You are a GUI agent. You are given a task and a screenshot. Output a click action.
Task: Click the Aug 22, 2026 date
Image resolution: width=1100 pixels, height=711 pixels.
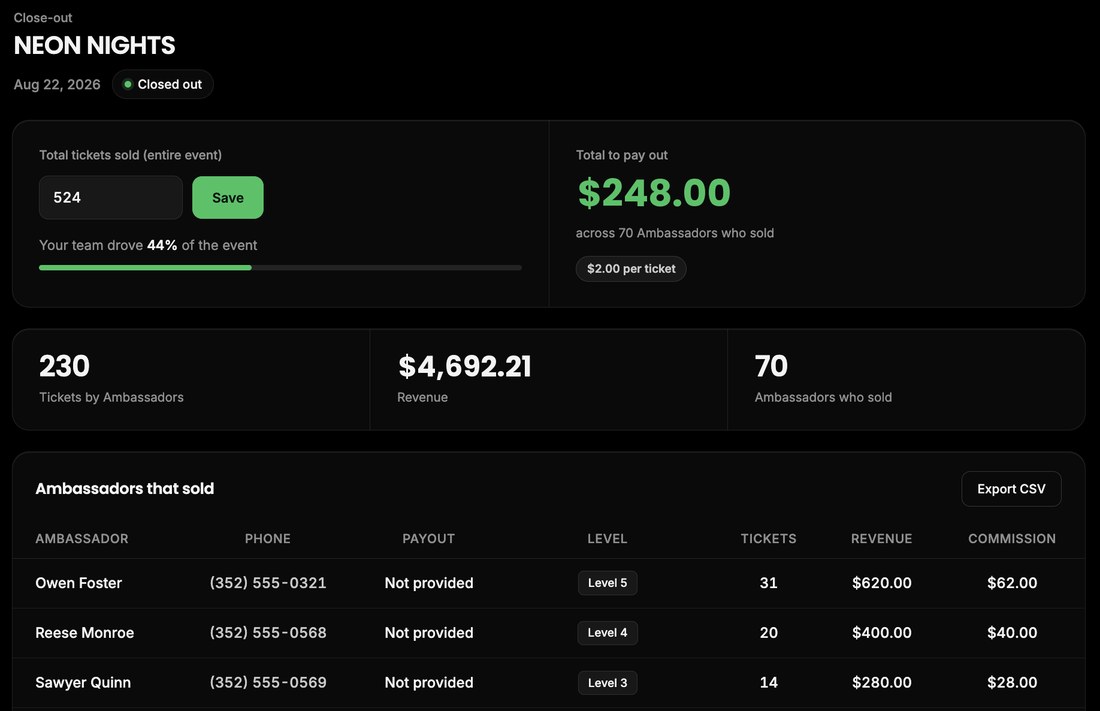57,84
